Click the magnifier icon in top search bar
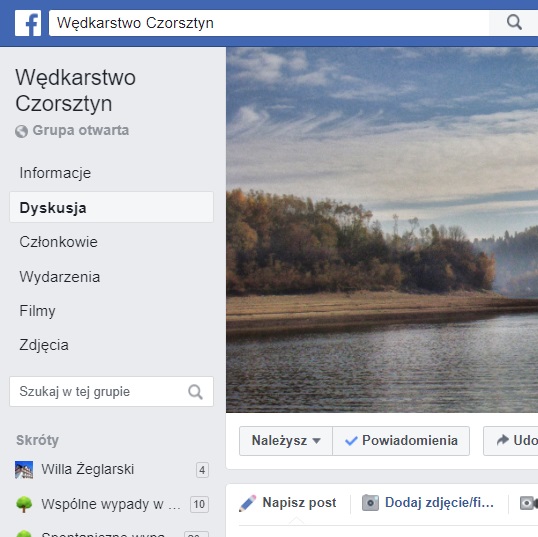Viewport: 538px width, 537px height. (x=514, y=23)
